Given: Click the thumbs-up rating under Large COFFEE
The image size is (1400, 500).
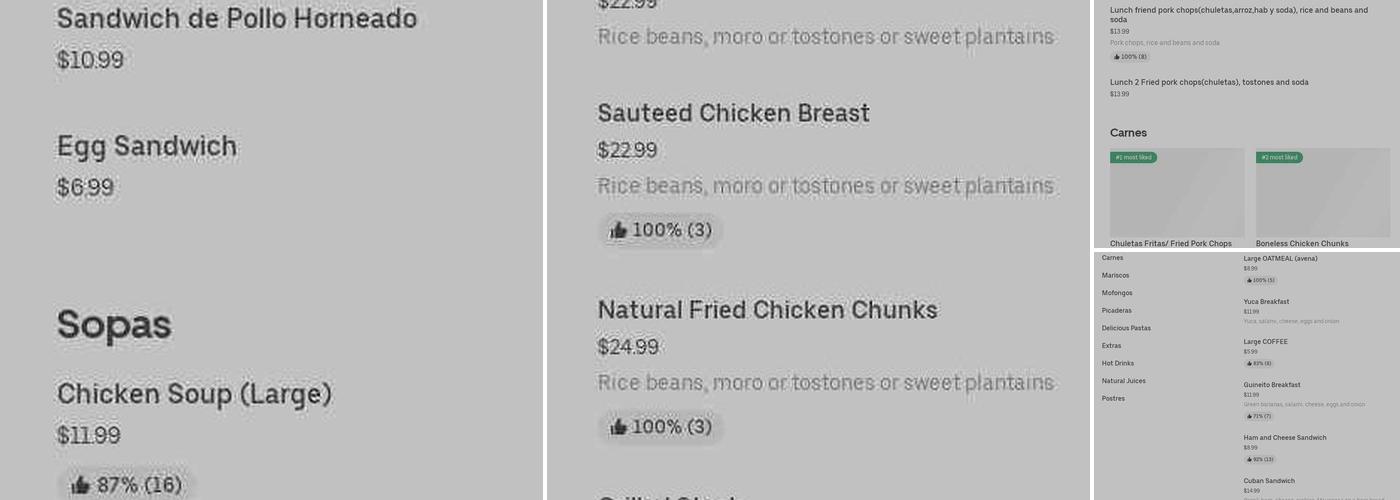Looking at the screenshot, I should (1259, 363).
